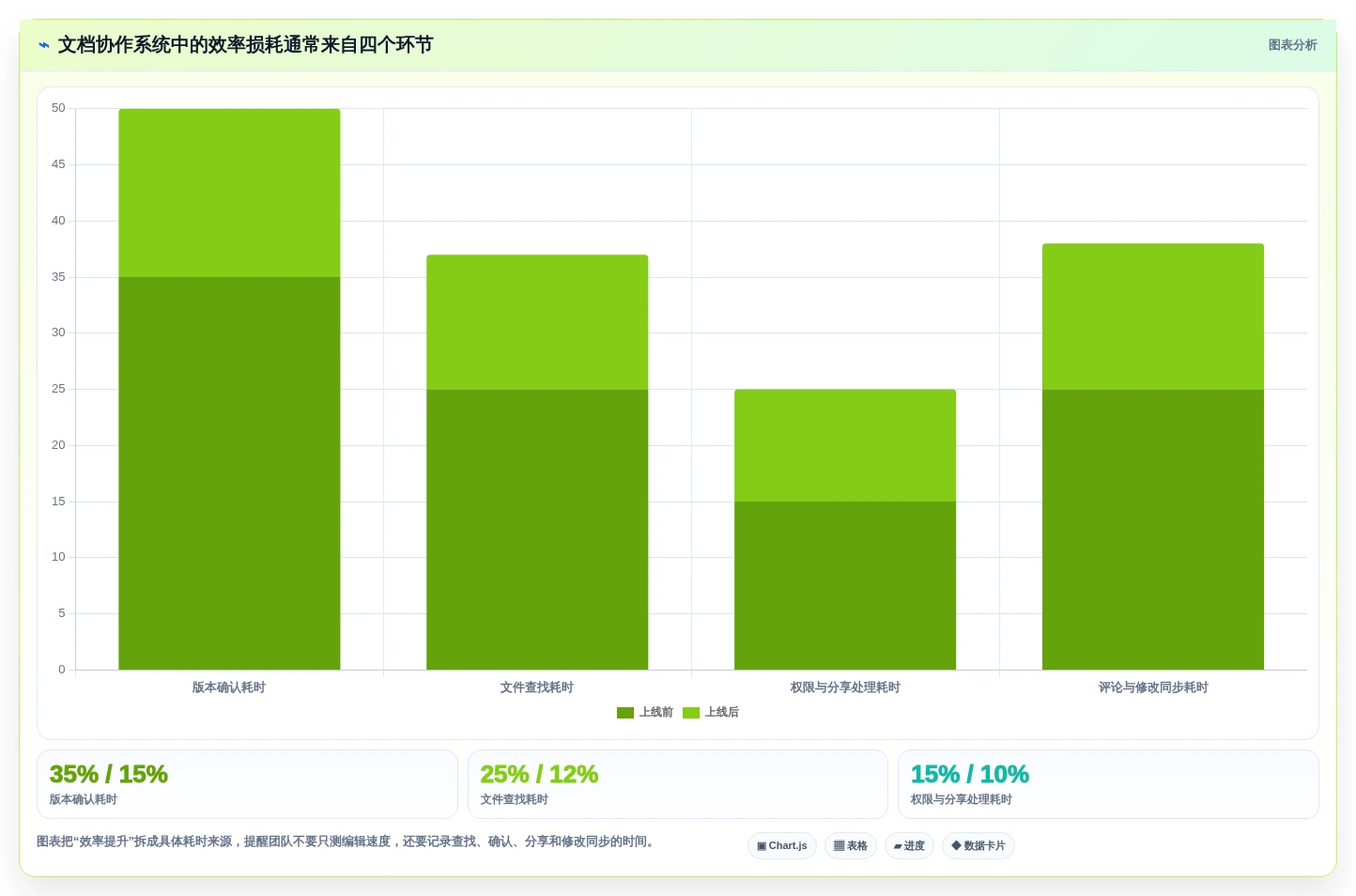Click the y-axis value 50

click(58, 108)
